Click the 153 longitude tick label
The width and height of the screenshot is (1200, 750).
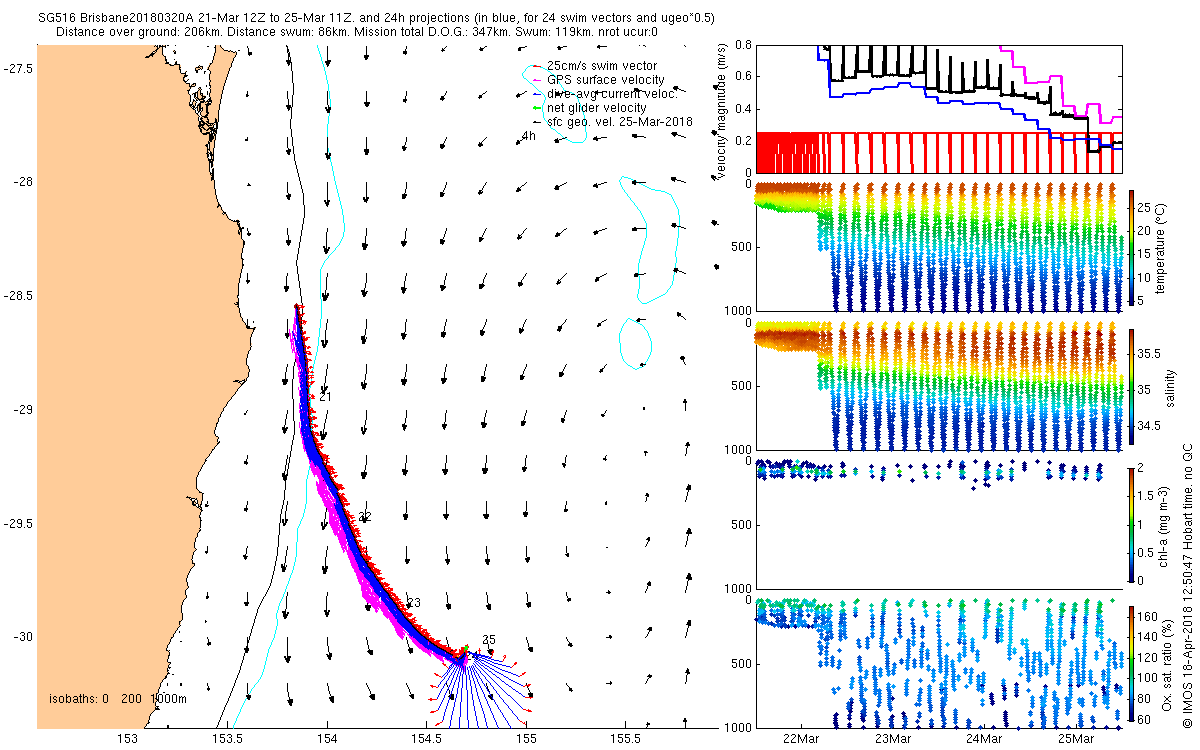coord(129,739)
